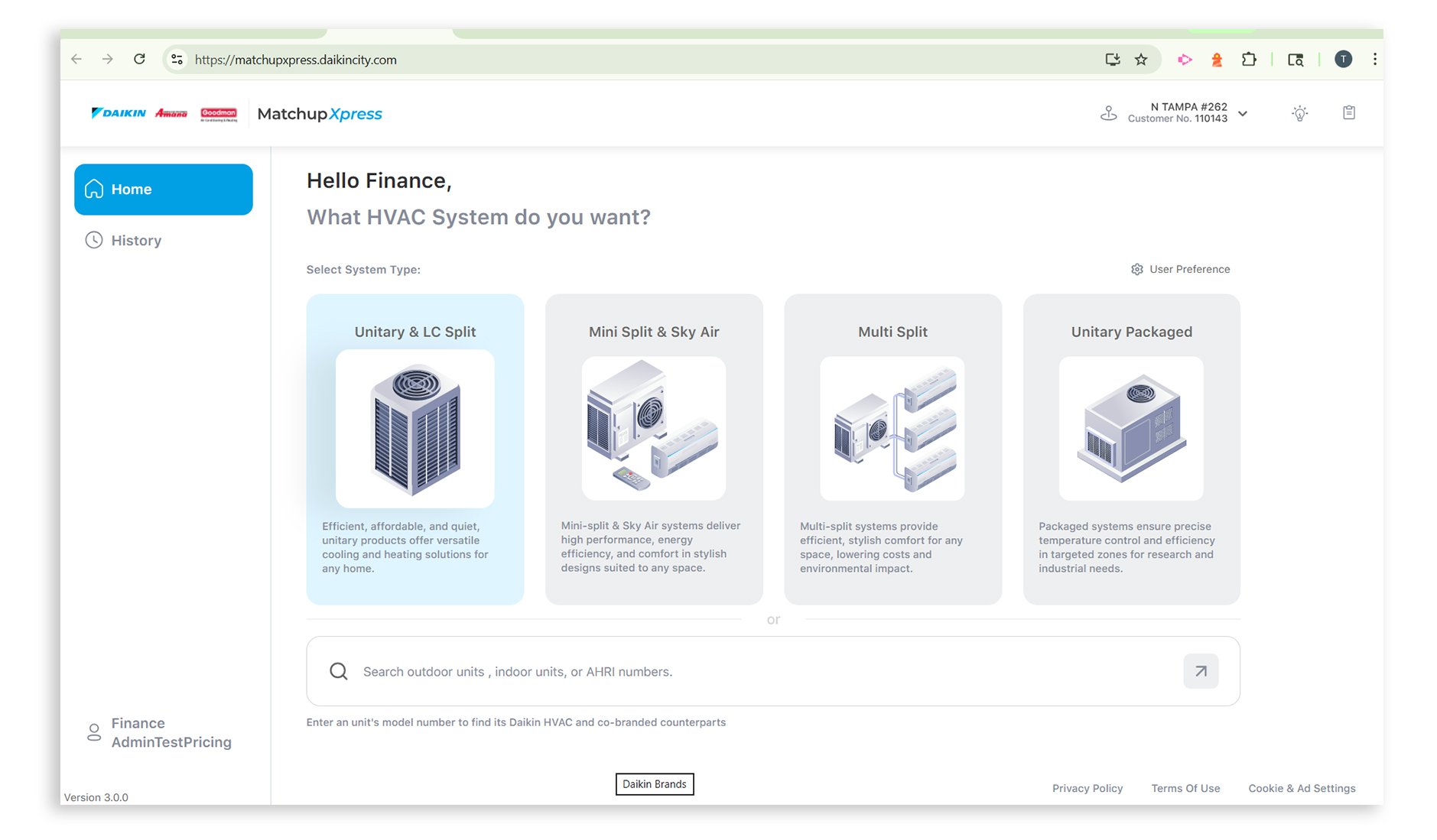Select Home in the sidebar

tap(164, 190)
